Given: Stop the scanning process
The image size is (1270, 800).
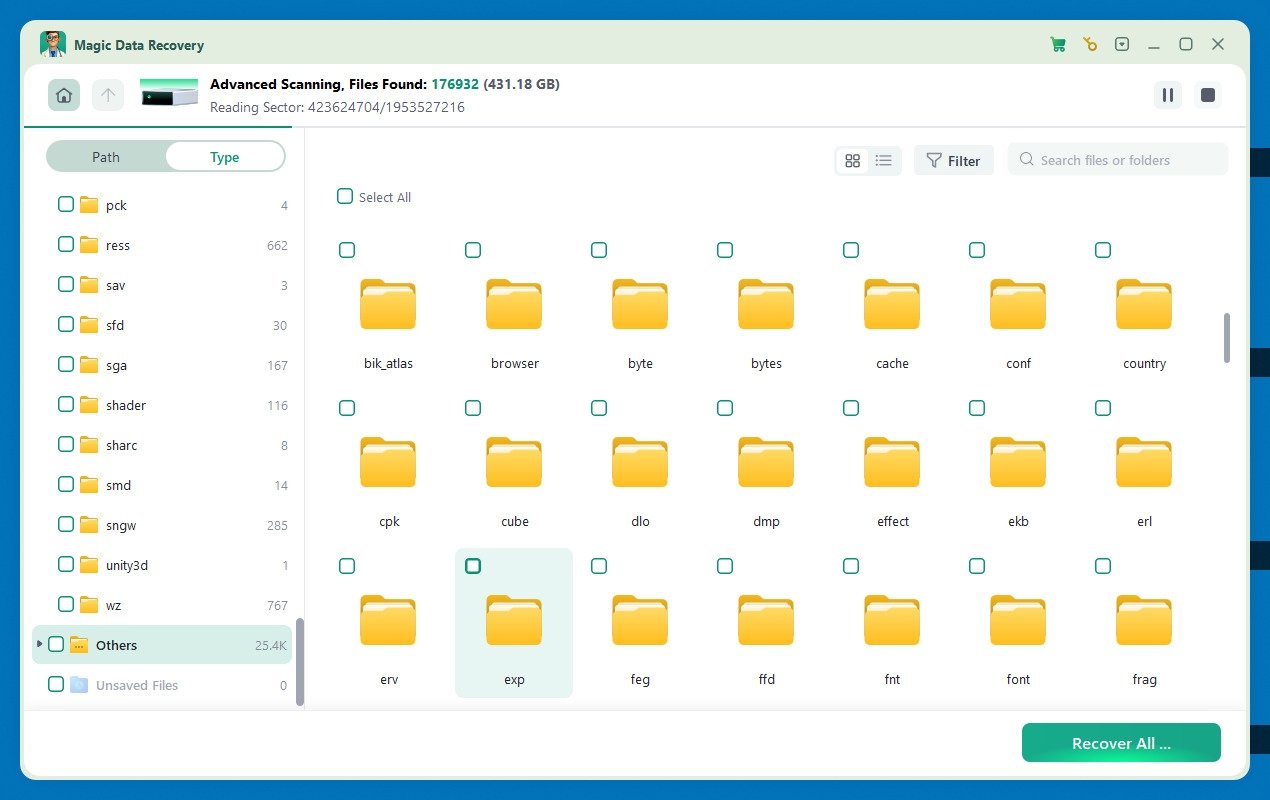Looking at the screenshot, I should tap(1207, 95).
